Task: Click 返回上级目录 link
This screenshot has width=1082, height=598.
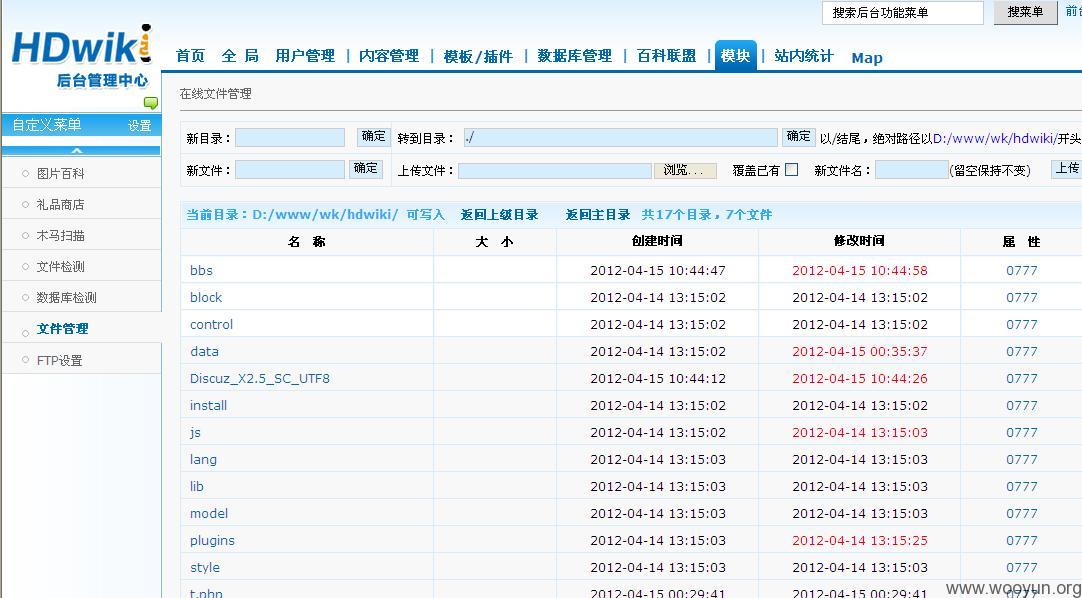Action: tap(500, 215)
